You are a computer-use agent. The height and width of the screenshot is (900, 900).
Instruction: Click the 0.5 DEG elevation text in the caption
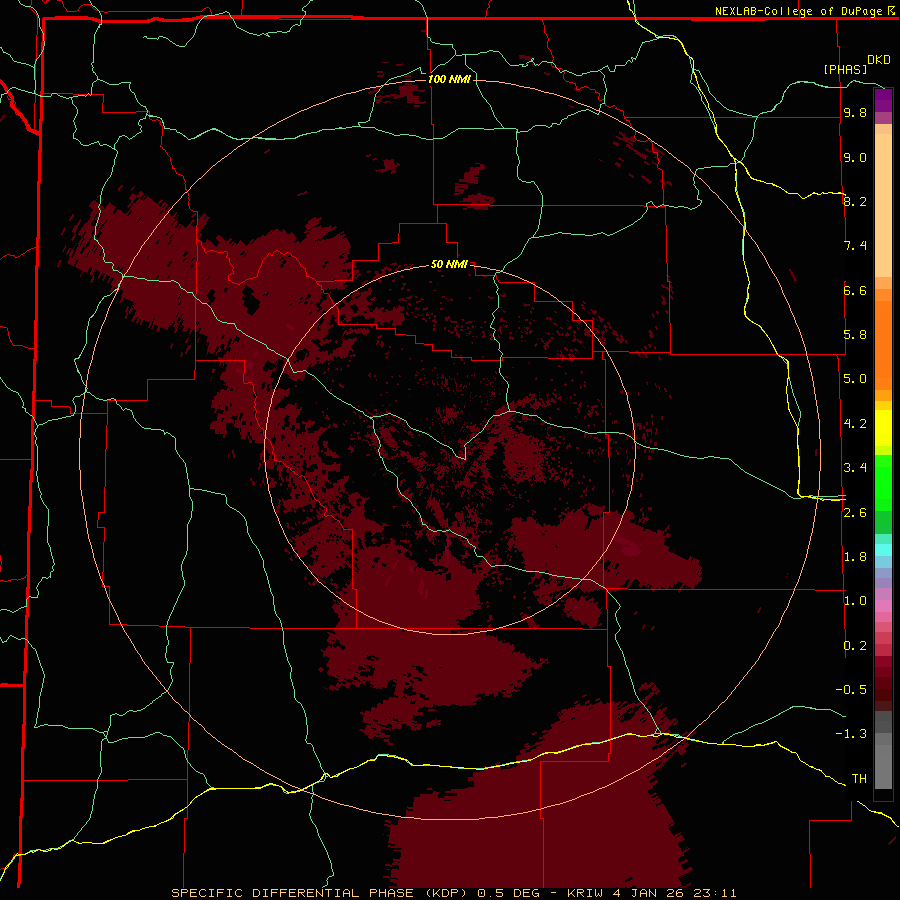tap(509, 893)
